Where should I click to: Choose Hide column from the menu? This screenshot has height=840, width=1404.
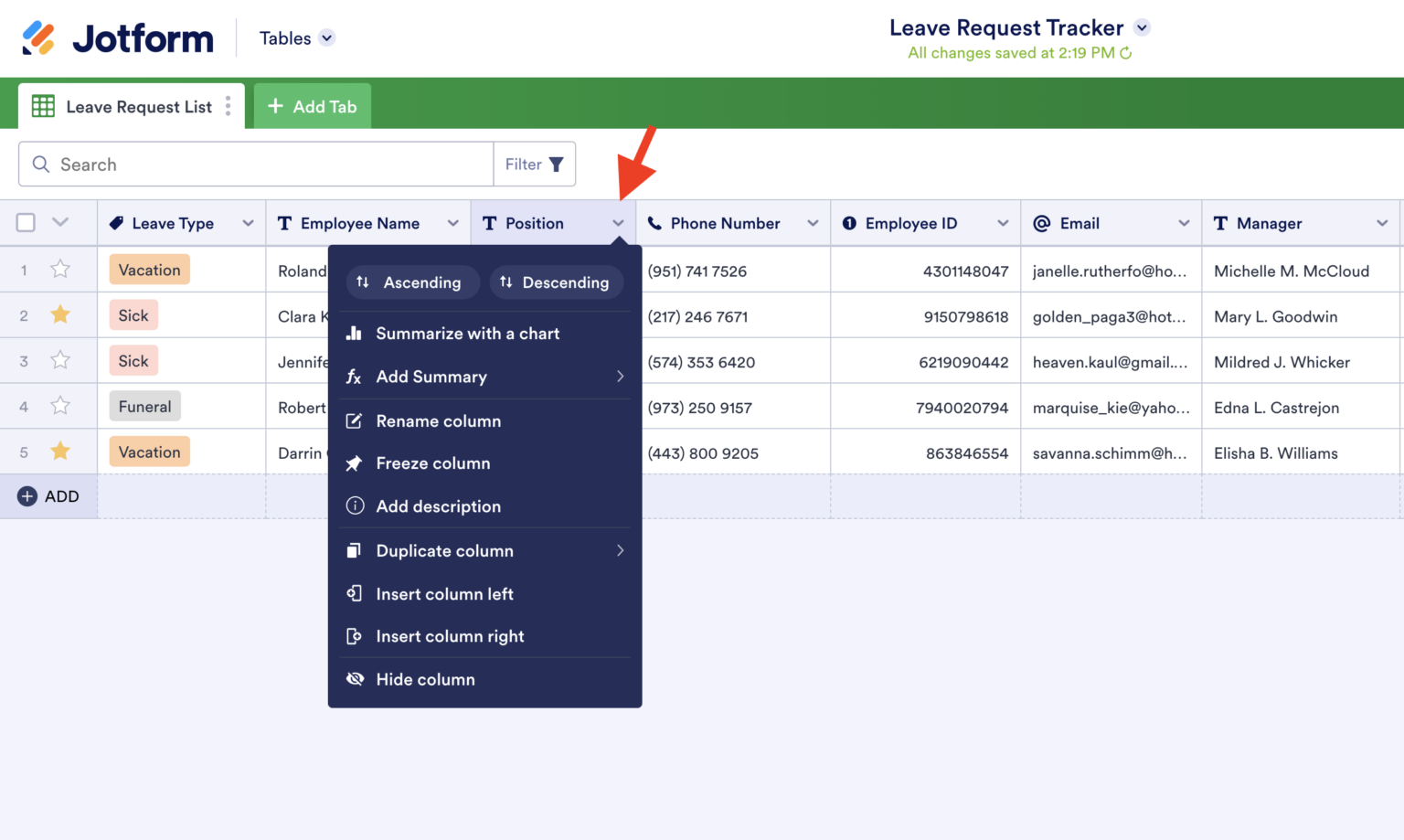[x=425, y=679]
